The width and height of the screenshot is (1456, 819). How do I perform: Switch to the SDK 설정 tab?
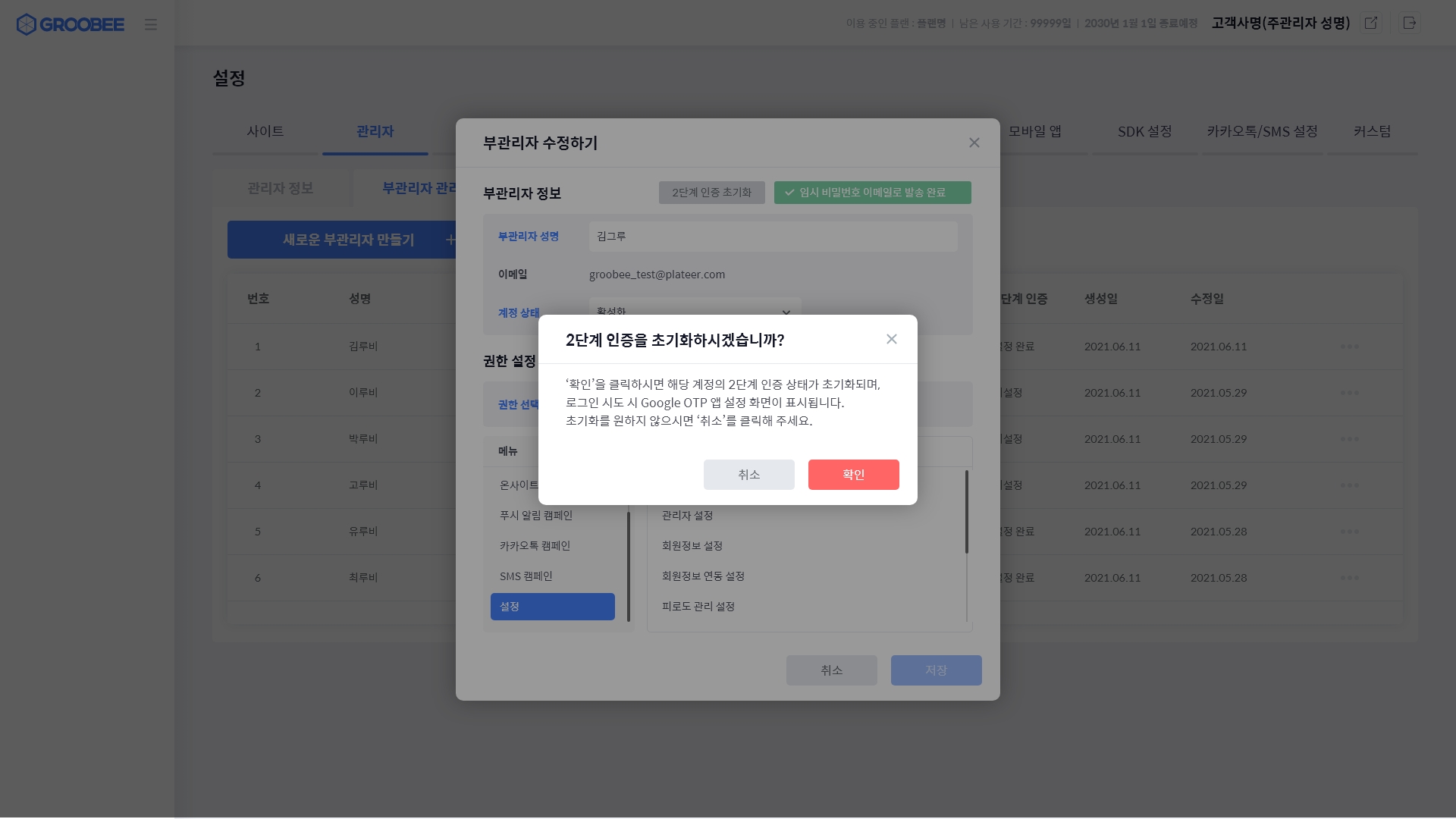pyautogui.click(x=1144, y=132)
